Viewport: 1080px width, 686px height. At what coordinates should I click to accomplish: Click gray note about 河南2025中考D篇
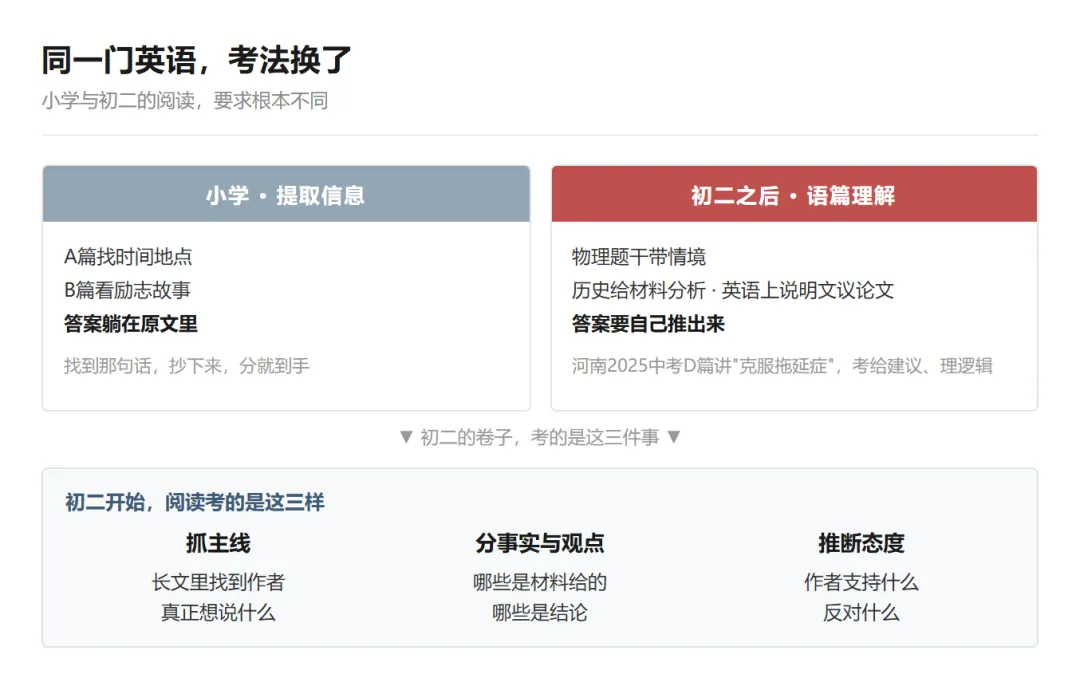tap(782, 366)
